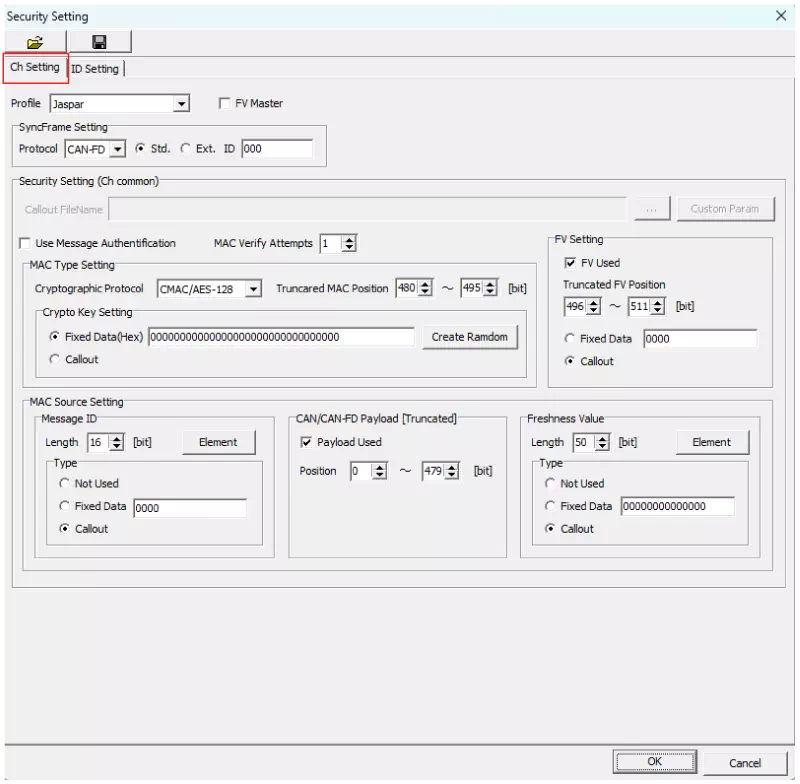Image resolution: width=800 pixels, height=784 pixels.
Task: Click the Create Ramdom button
Action: [x=469, y=337]
